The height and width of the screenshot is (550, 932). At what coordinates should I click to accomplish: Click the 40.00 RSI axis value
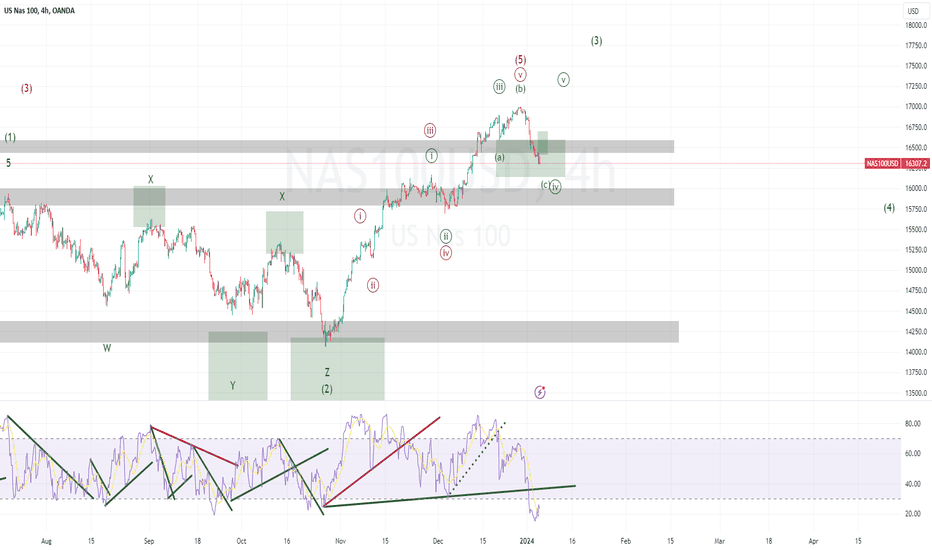pyautogui.click(x=912, y=484)
